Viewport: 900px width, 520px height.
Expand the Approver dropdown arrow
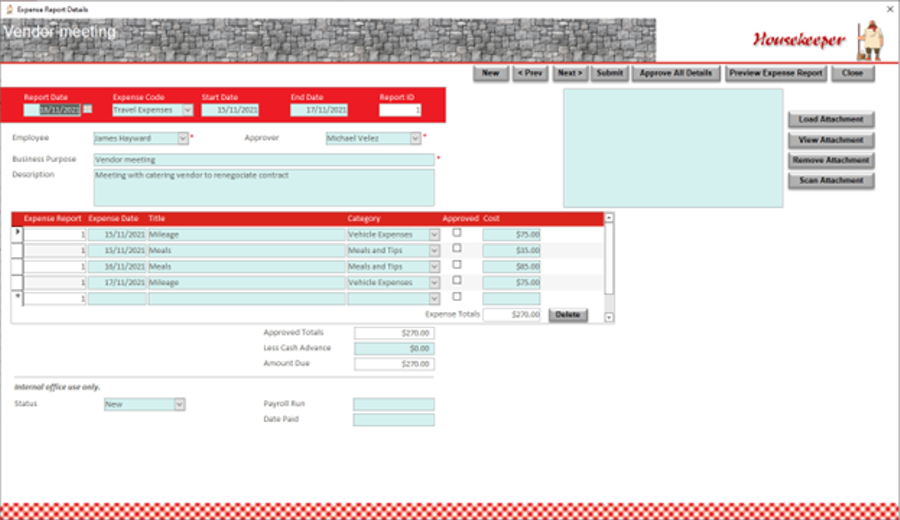(x=415, y=138)
